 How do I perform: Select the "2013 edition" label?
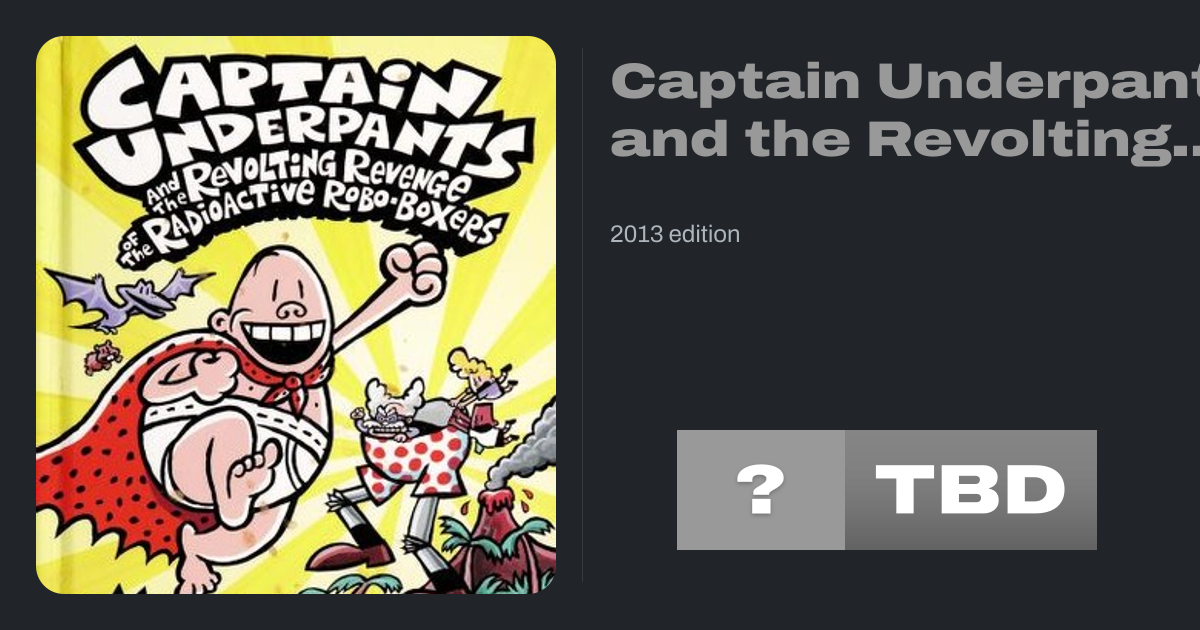pos(675,234)
